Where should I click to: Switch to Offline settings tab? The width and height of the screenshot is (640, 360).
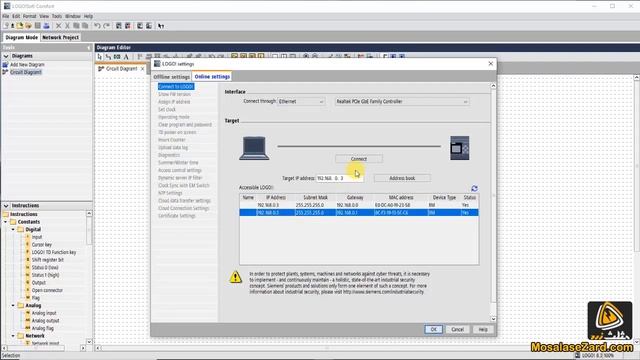[171, 77]
